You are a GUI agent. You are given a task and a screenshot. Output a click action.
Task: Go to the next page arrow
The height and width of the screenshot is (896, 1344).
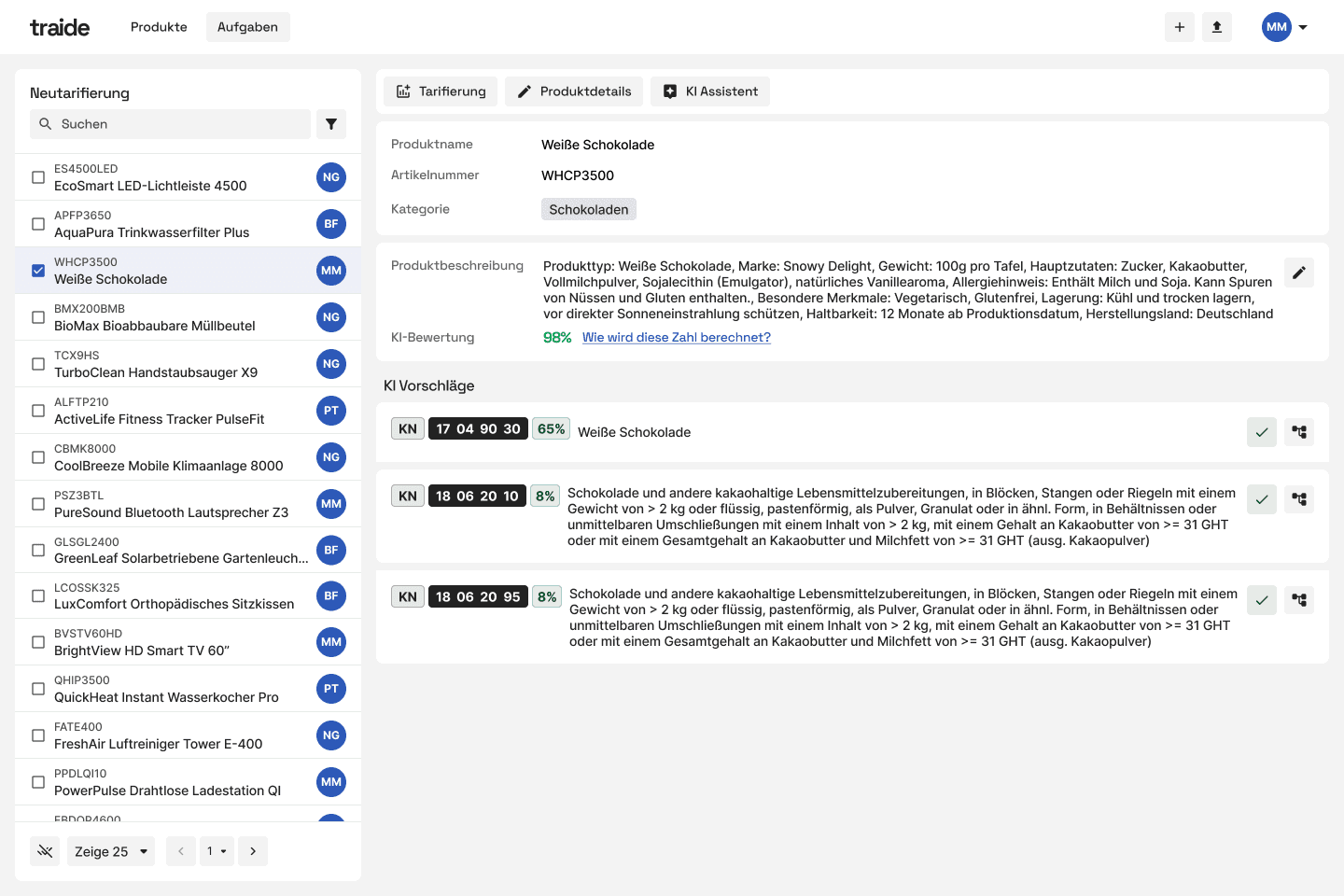pos(253,851)
